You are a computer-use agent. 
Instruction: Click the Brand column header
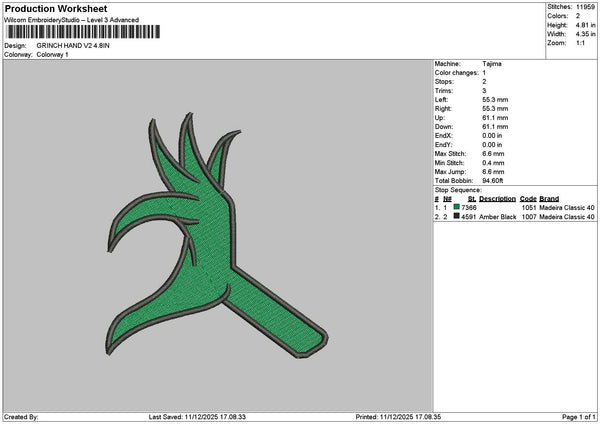click(550, 198)
